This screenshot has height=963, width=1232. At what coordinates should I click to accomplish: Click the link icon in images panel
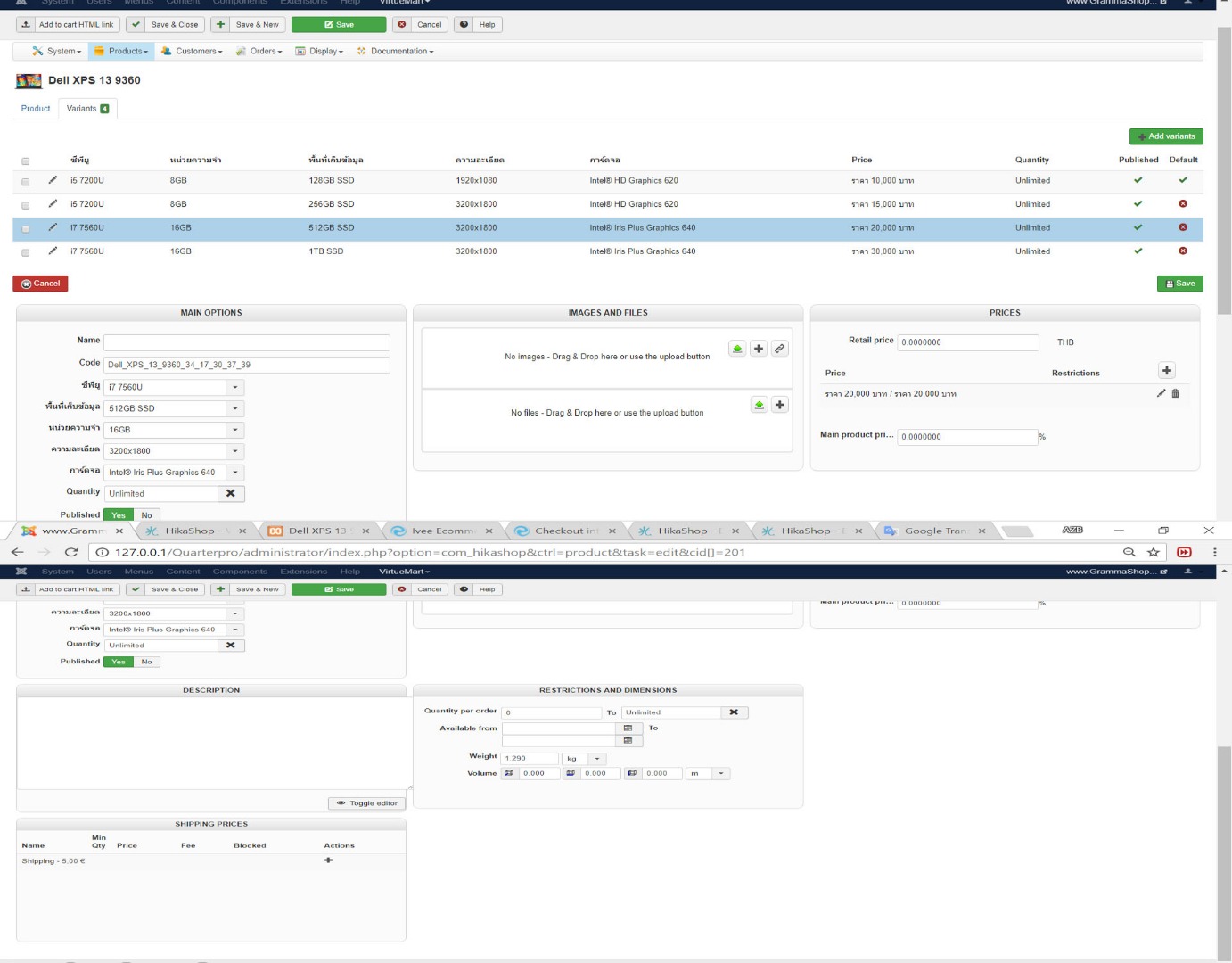[x=780, y=349]
